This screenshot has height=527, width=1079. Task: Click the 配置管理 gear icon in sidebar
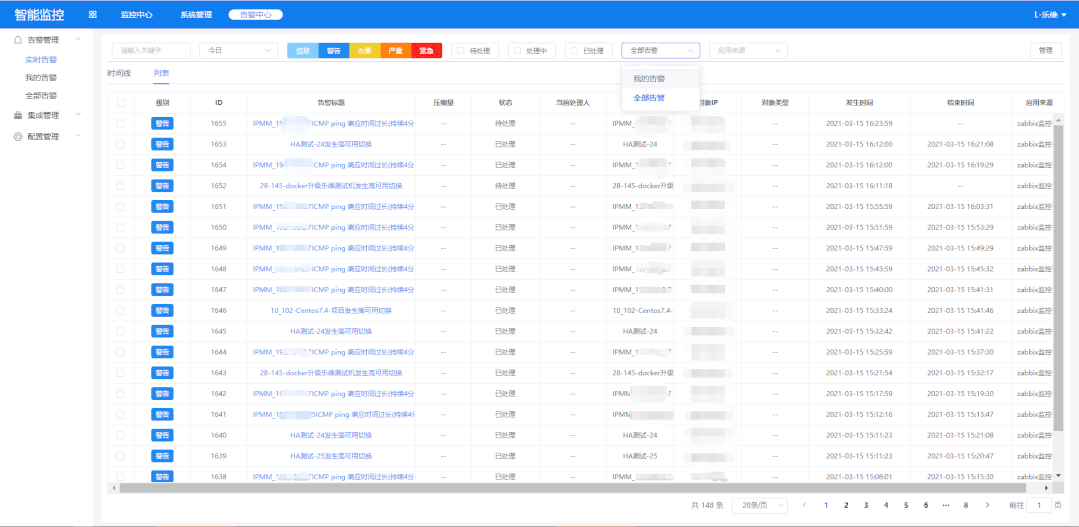[x=19, y=136]
